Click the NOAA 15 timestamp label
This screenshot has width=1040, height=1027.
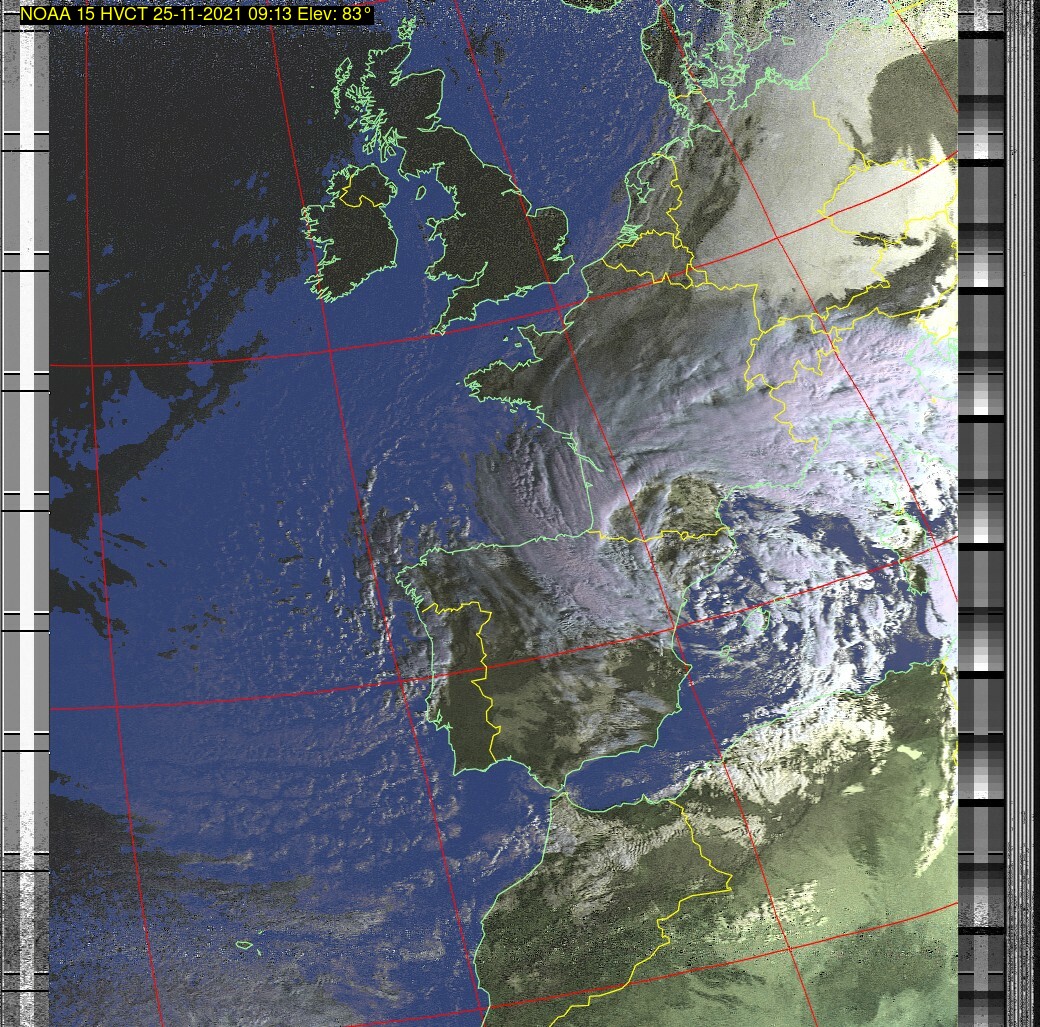(x=196, y=14)
